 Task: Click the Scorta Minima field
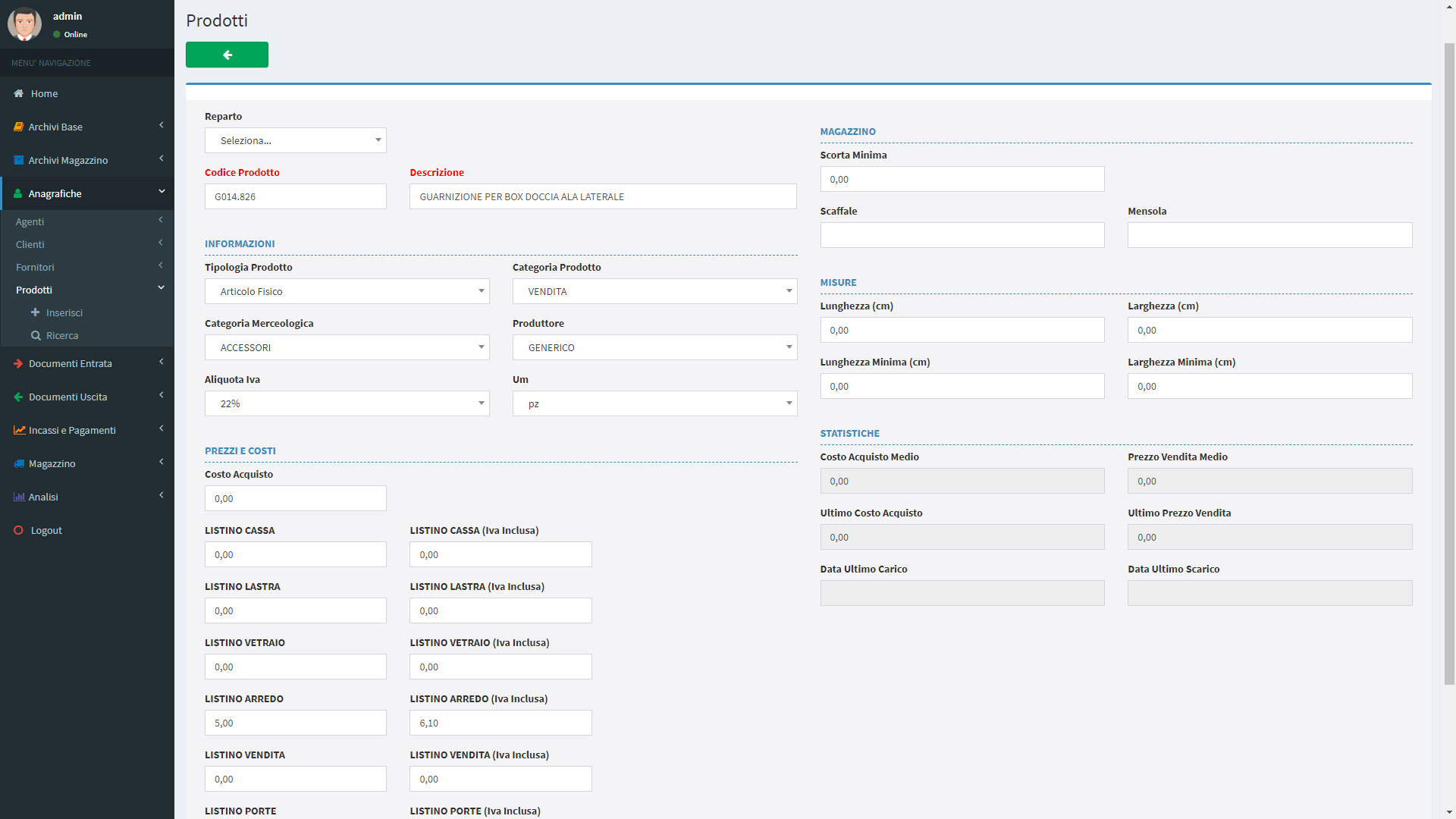962,179
